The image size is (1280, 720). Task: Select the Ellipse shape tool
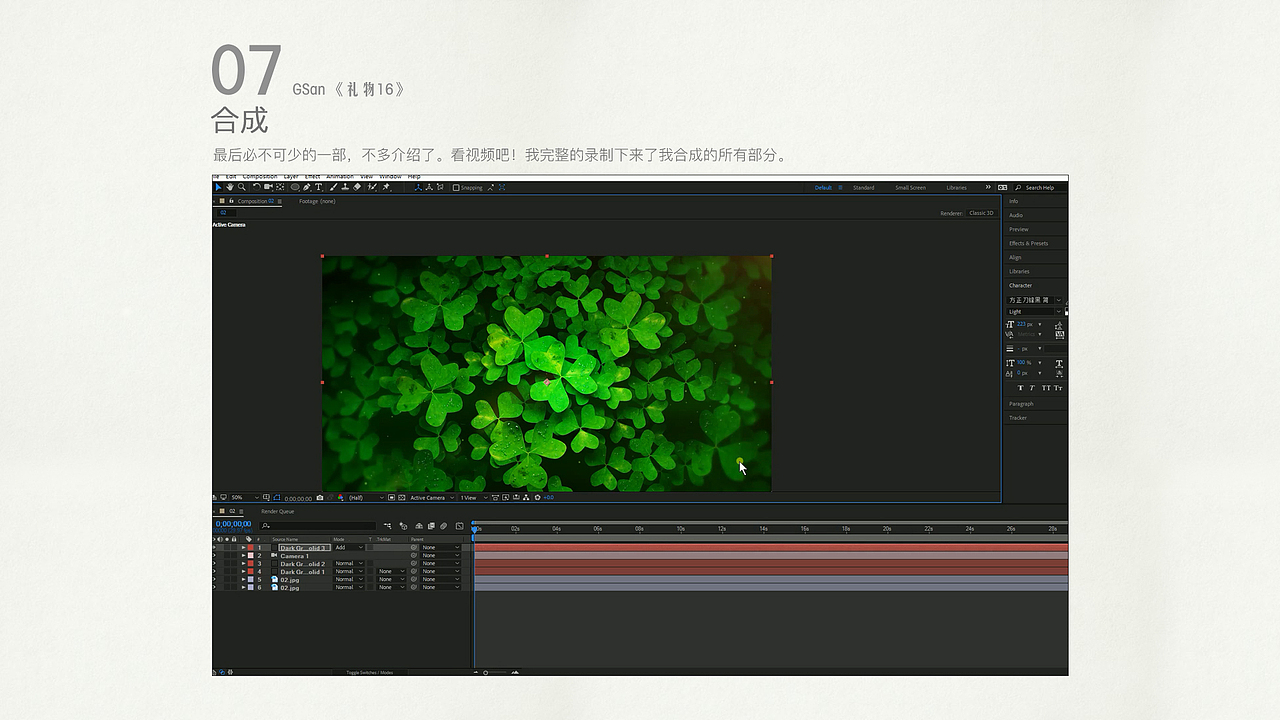click(295, 187)
